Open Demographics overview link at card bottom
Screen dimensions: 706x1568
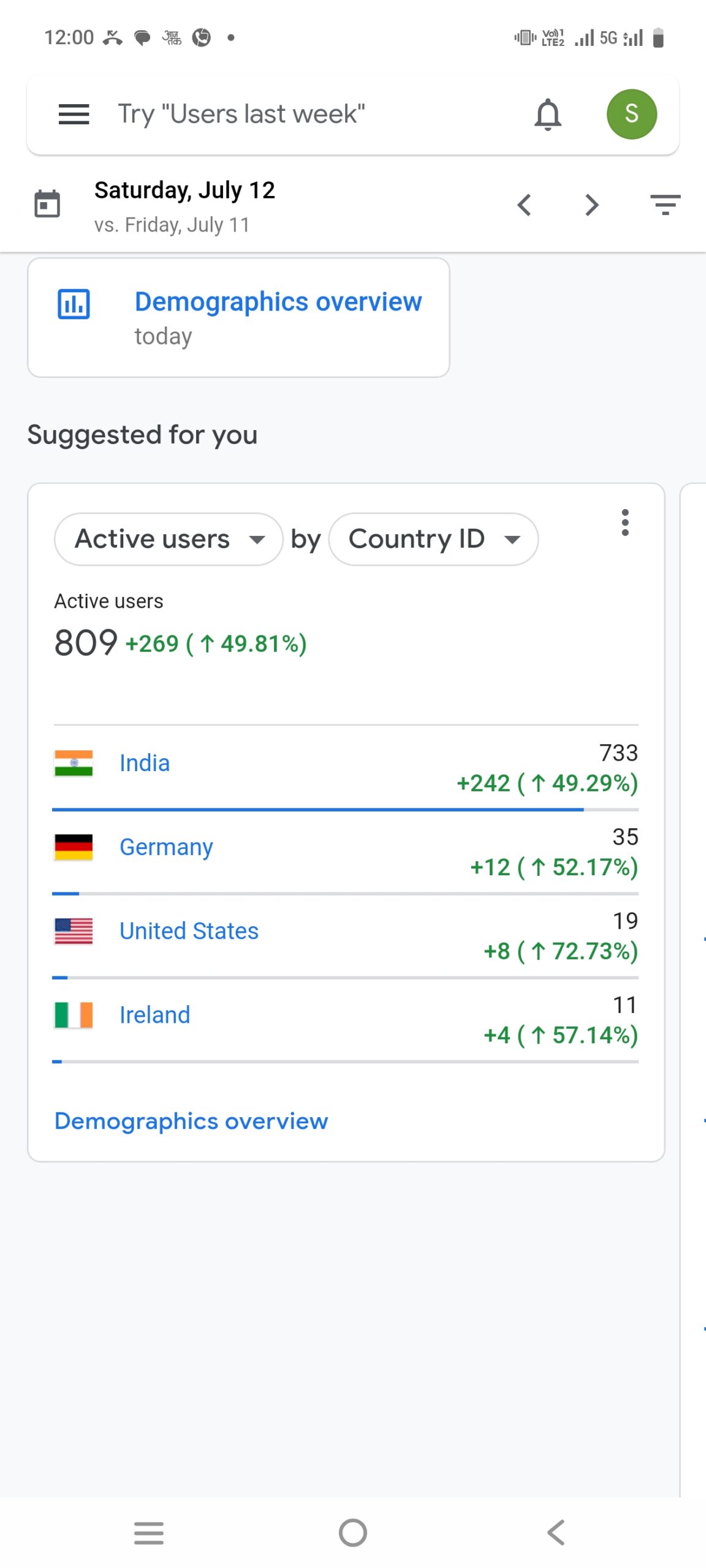pos(191,1121)
